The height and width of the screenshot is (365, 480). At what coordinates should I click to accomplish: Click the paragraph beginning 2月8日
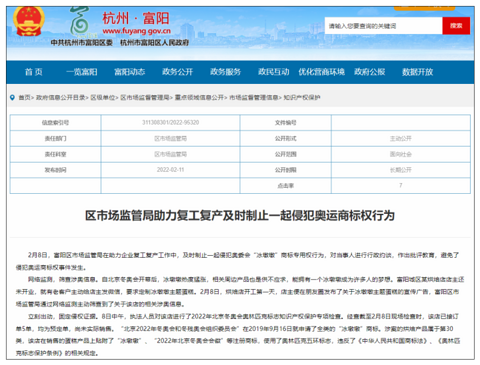click(238, 261)
